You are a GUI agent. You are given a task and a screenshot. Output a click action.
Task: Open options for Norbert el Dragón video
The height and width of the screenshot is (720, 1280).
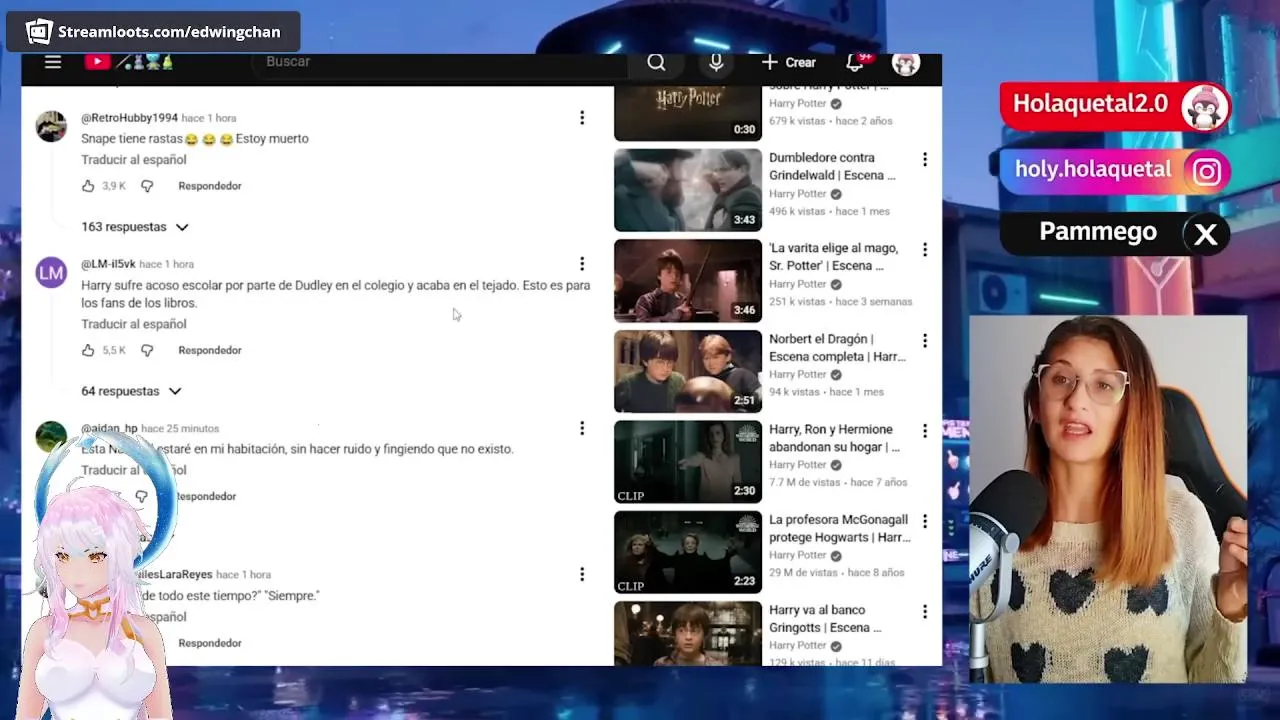coord(925,340)
